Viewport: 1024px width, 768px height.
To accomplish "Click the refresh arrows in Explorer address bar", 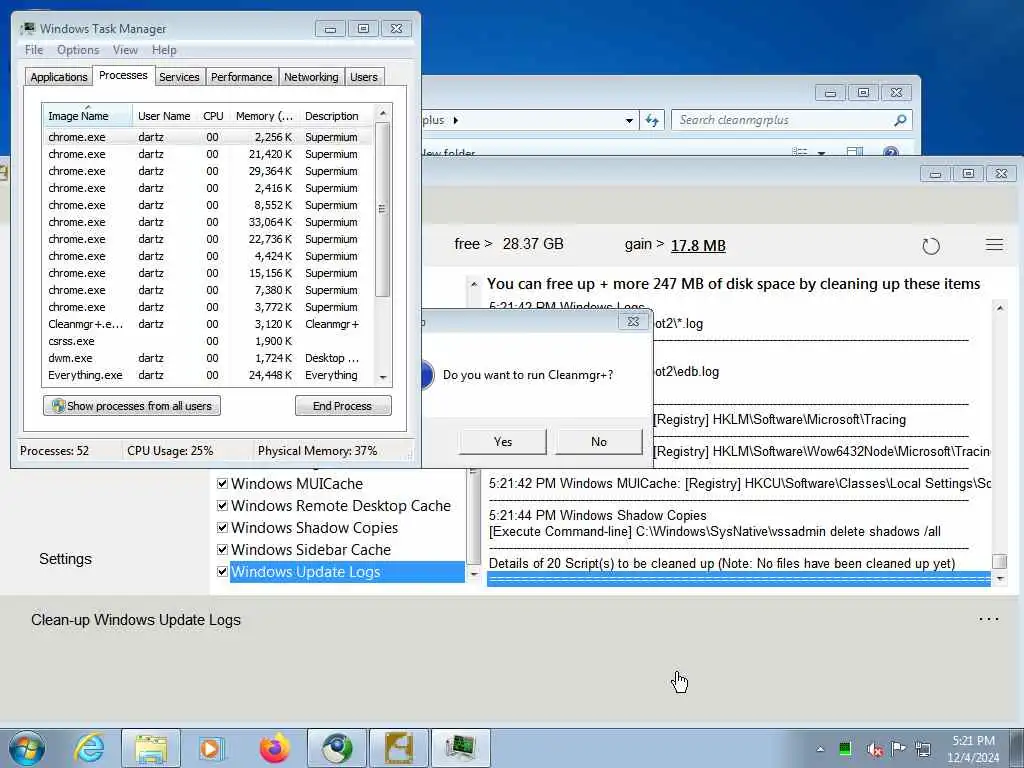I will point(652,120).
